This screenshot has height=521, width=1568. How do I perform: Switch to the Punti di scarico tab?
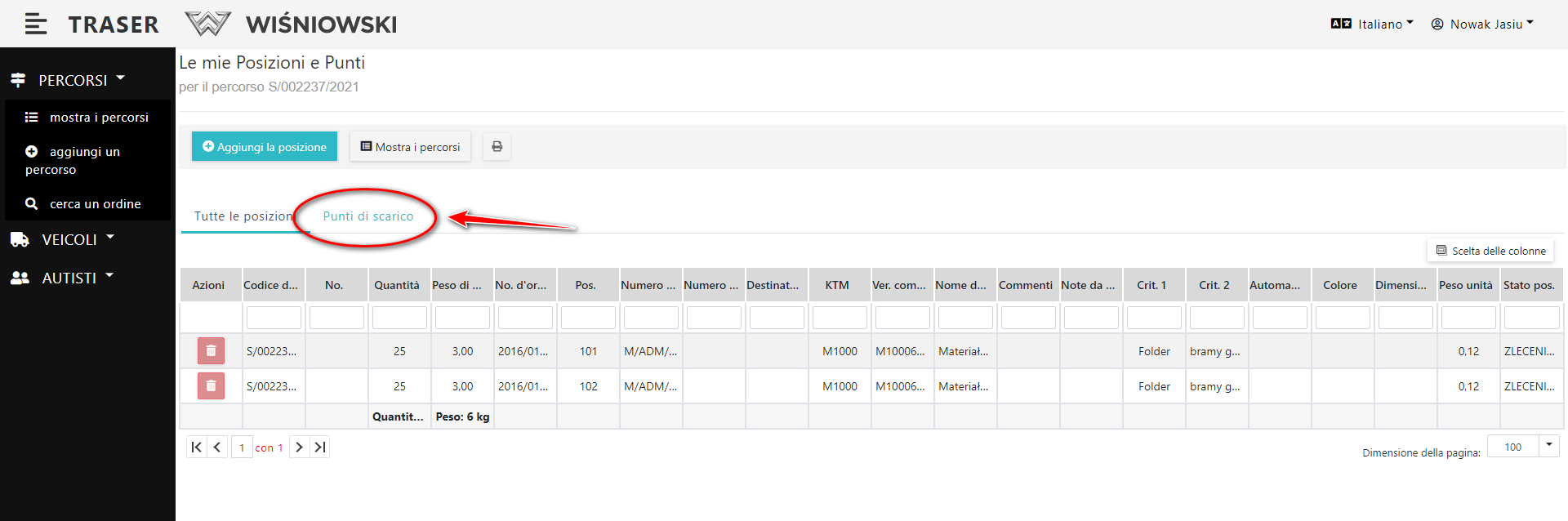368,216
